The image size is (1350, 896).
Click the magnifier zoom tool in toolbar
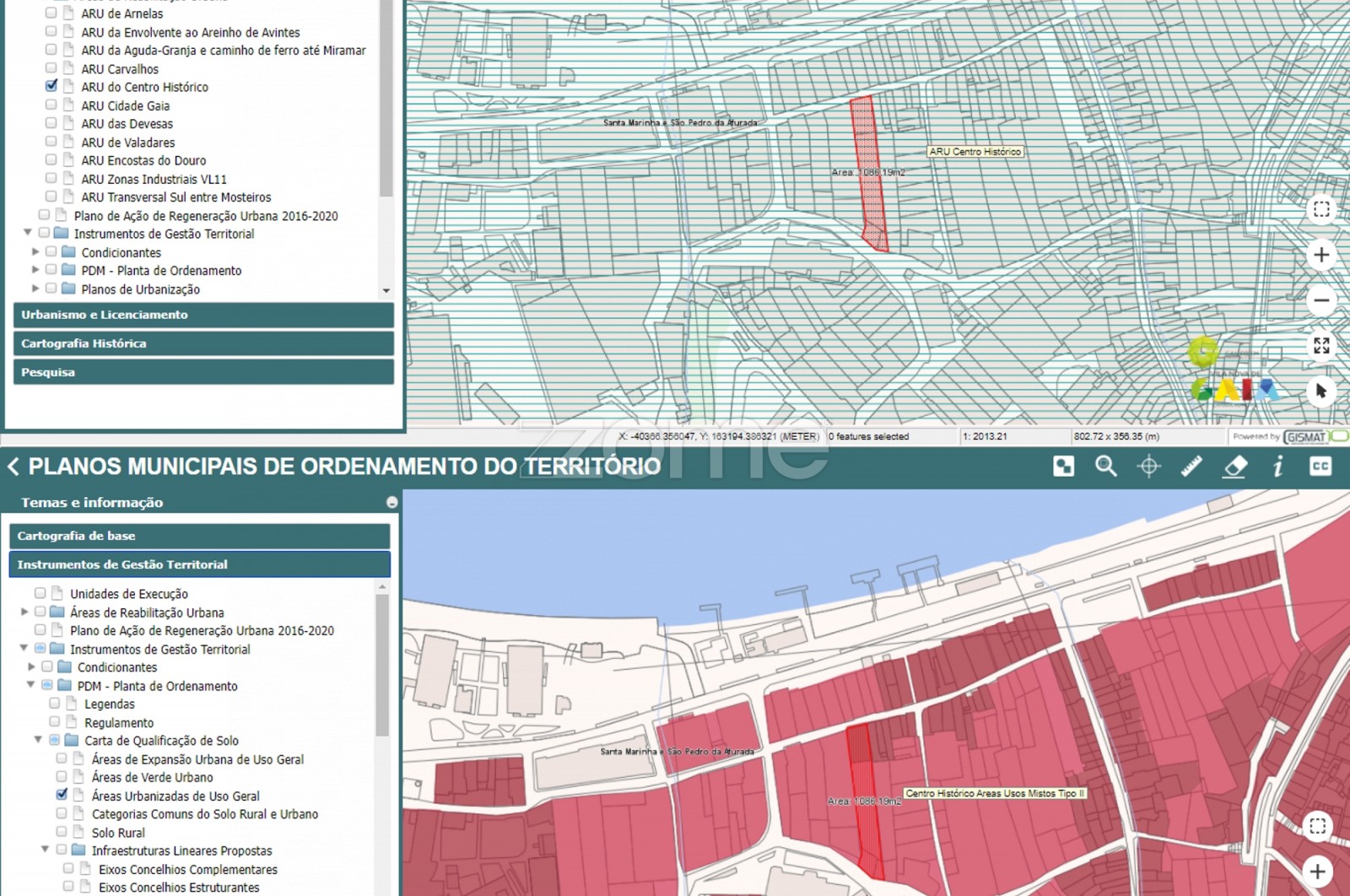click(1105, 466)
